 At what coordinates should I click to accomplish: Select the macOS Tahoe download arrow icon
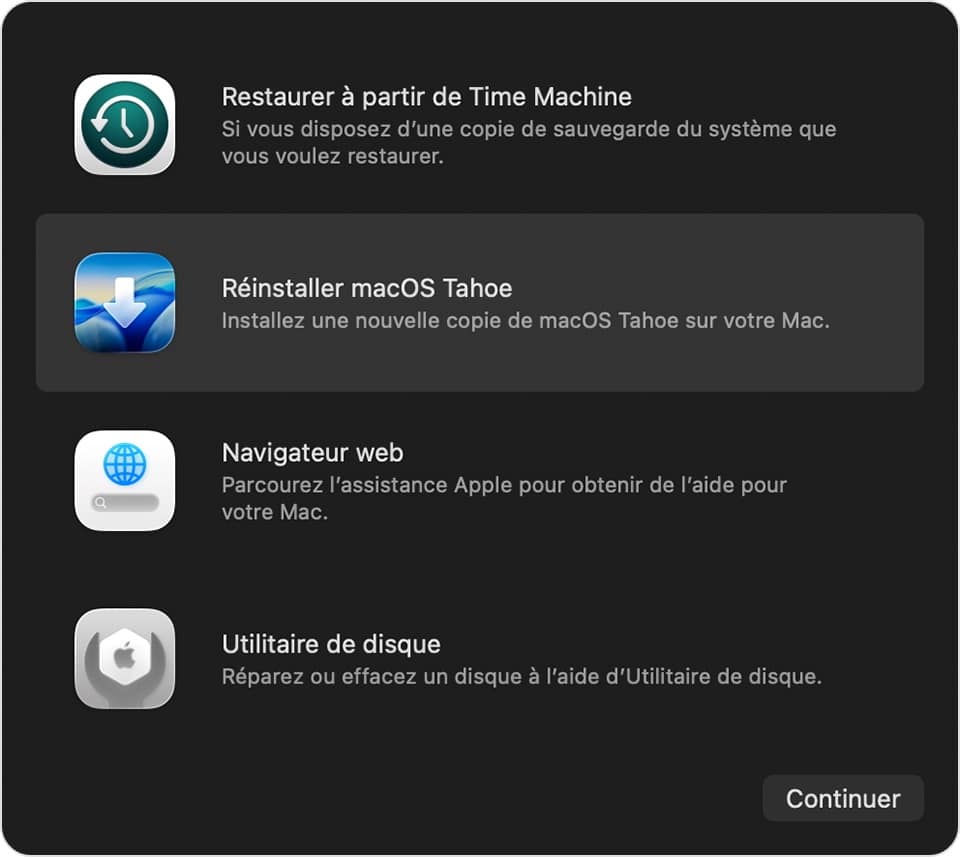125,303
